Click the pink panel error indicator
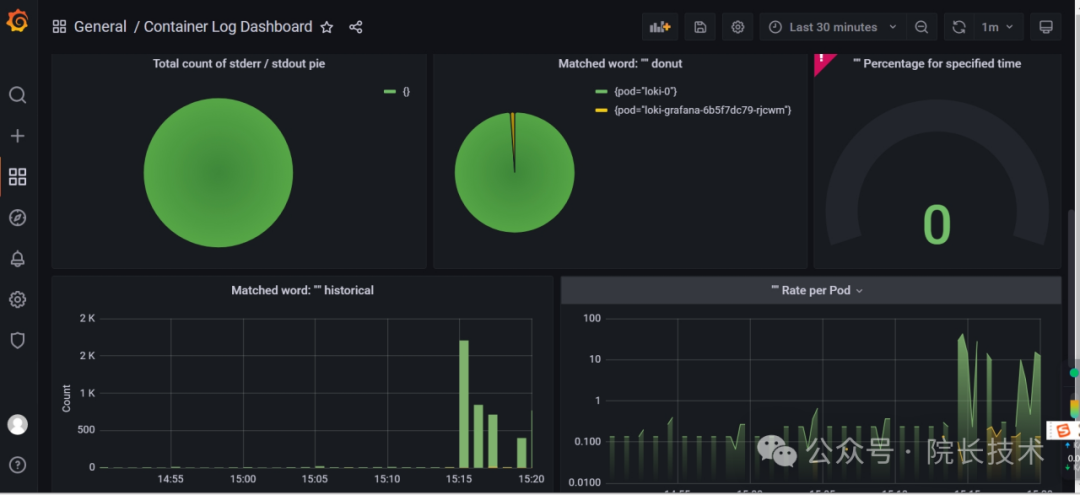The height and width of the screenshot is (495, 1080). [x=822, y=61]
